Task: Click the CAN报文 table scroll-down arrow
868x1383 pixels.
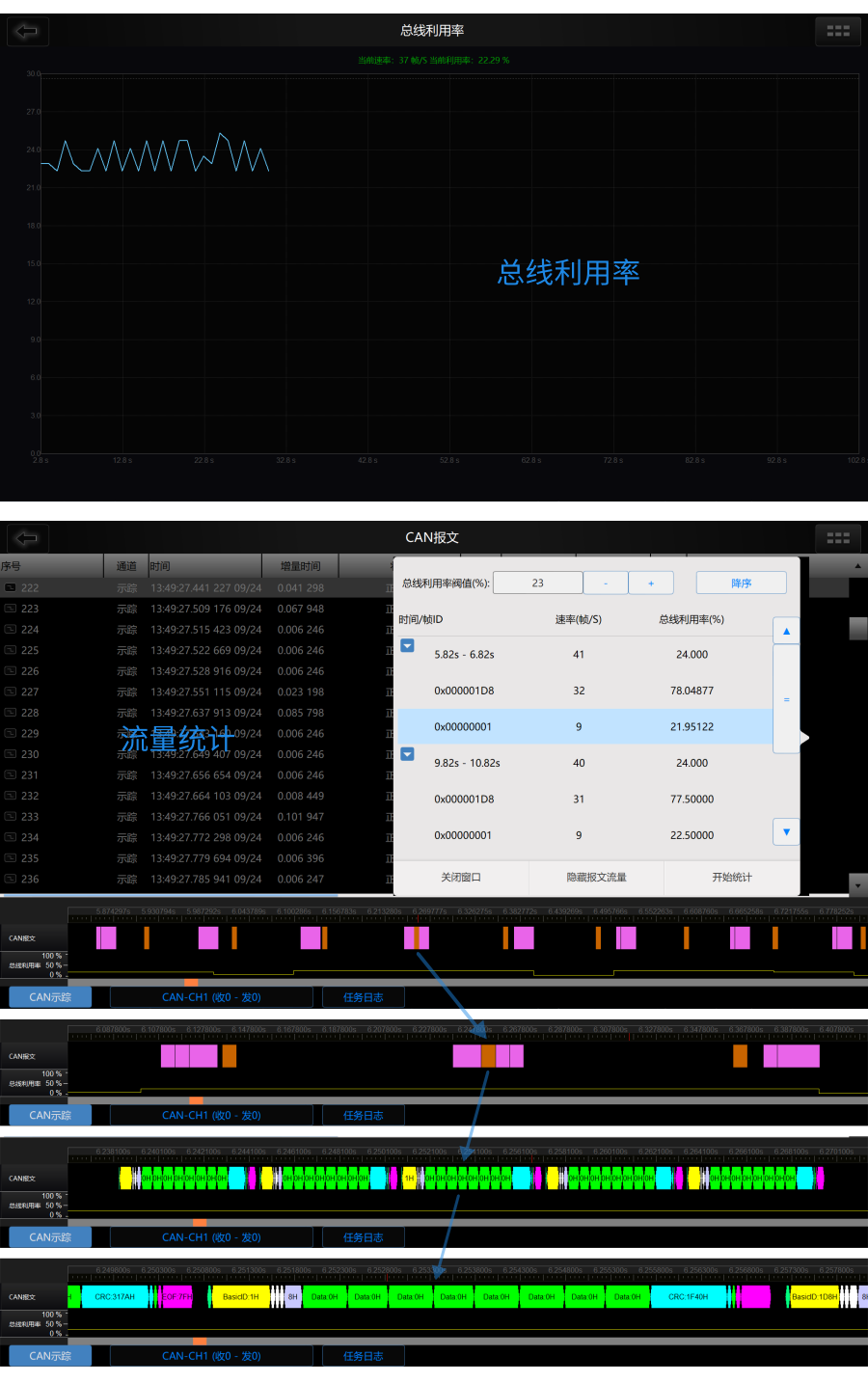Action: click(857, 883)
